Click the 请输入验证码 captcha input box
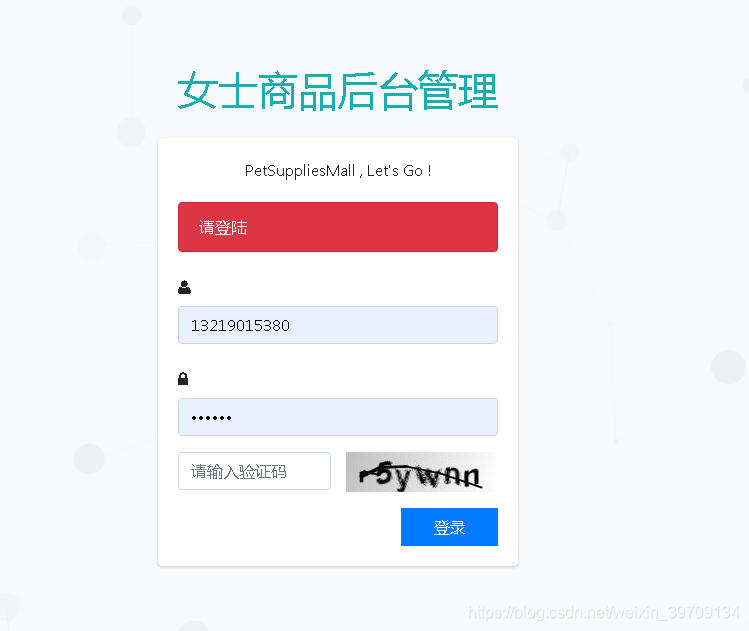 click(255, 471)
